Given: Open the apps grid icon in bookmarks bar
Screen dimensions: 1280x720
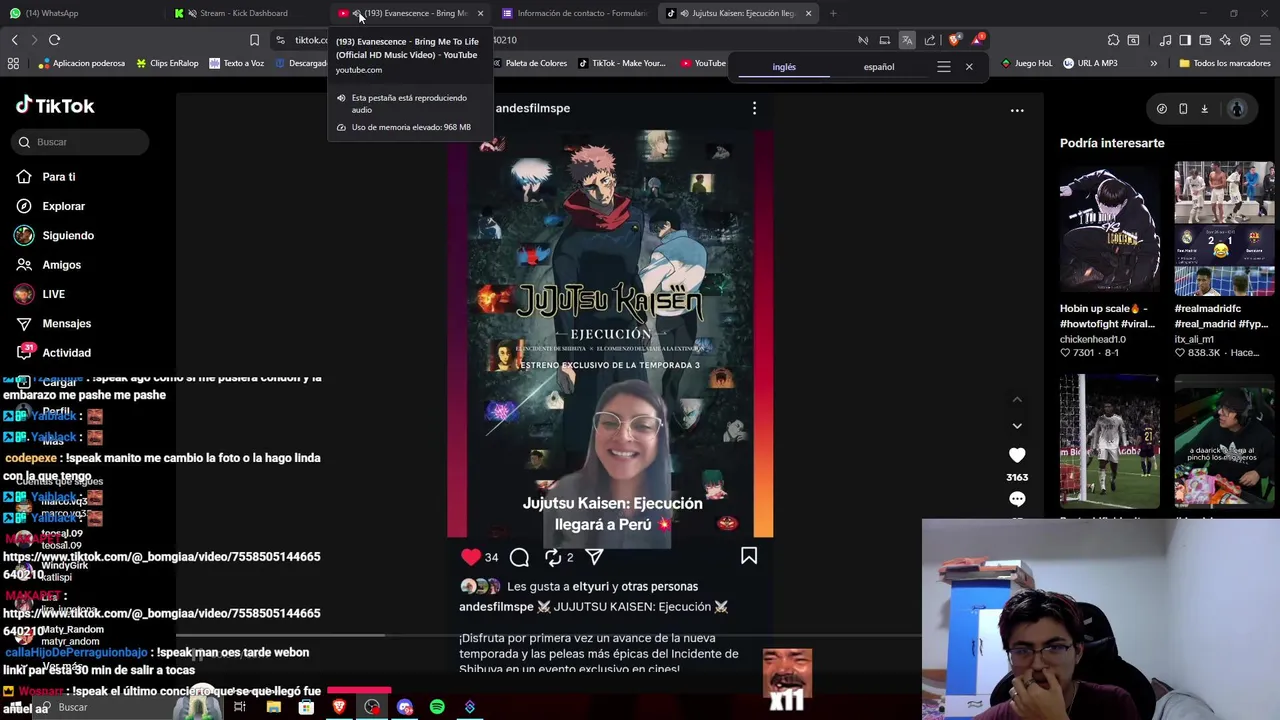Looking at the screenshot, I should tap(13, 63).
